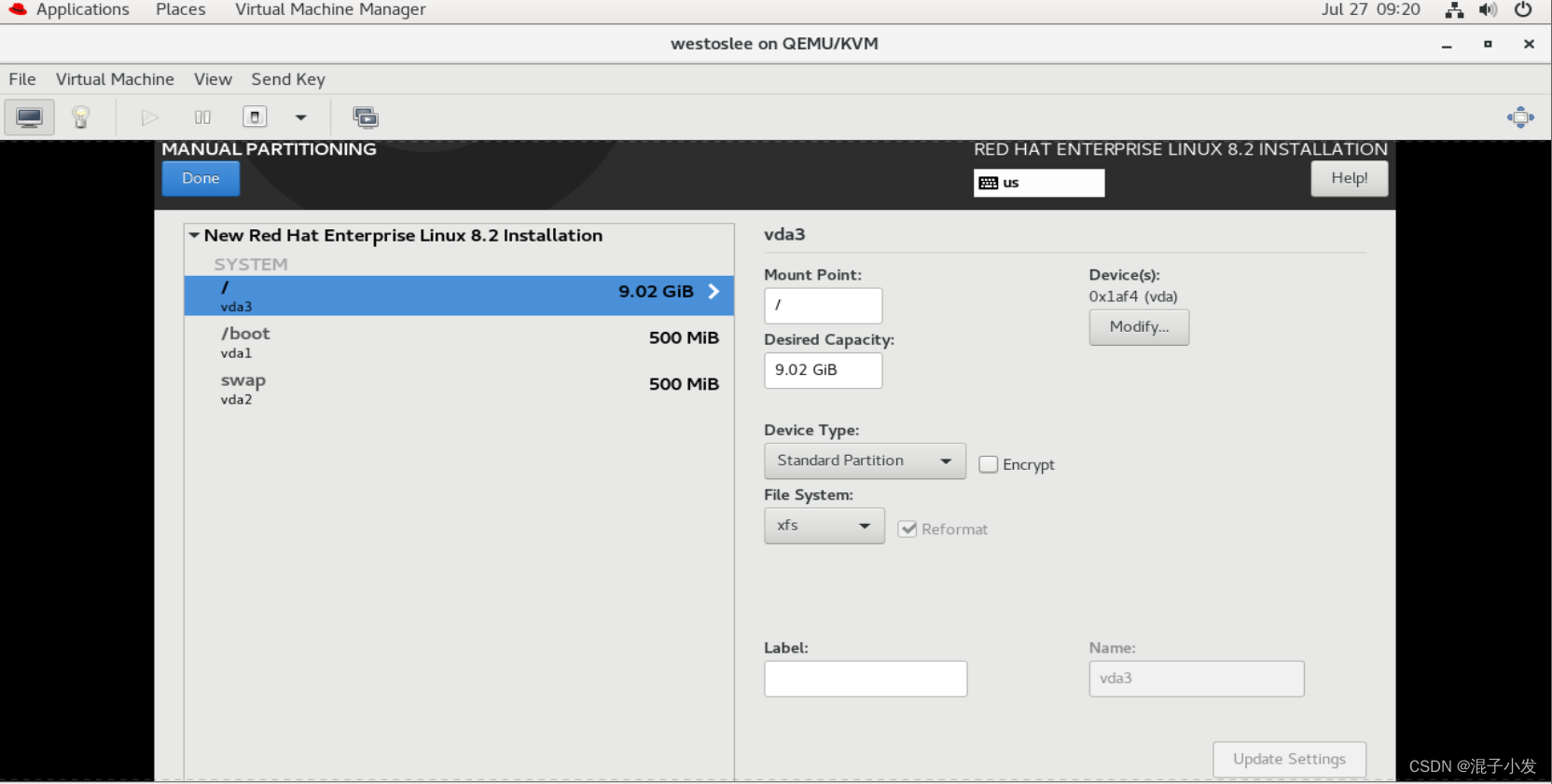The width and height of the screenshot is (1552, 784).
Task: Maximize the westoslee window
Action: click(1488, 44)
